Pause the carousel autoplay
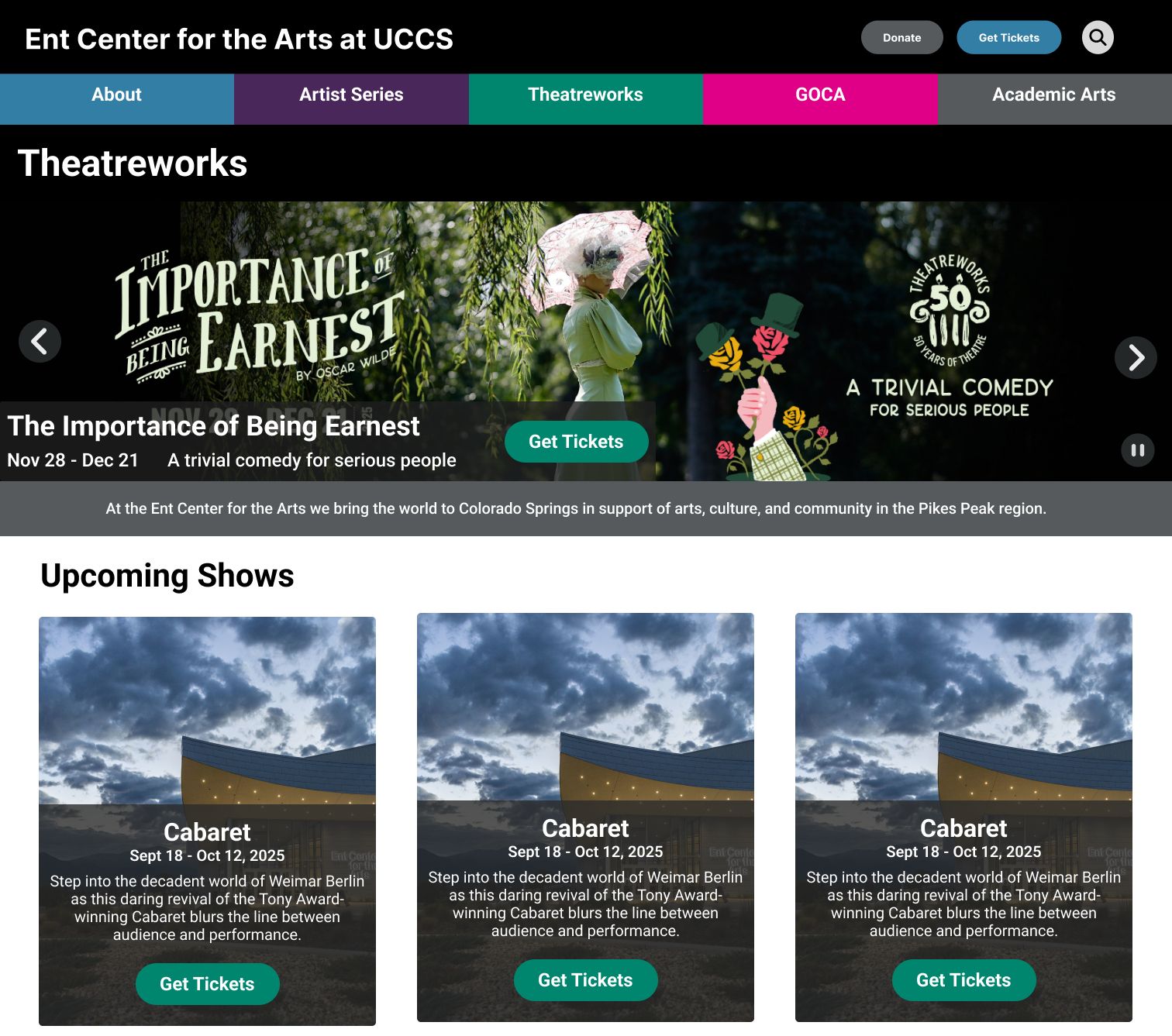 (1137, 450)
